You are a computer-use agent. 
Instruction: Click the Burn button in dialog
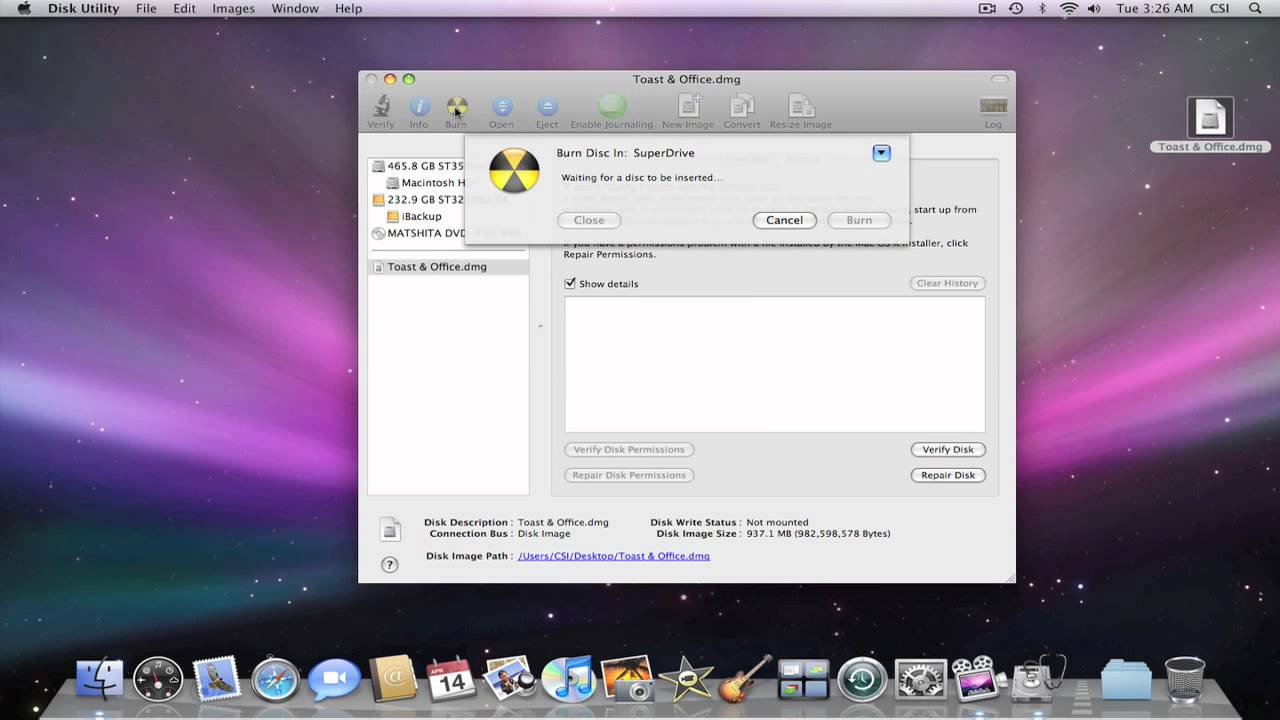[859, 220]
